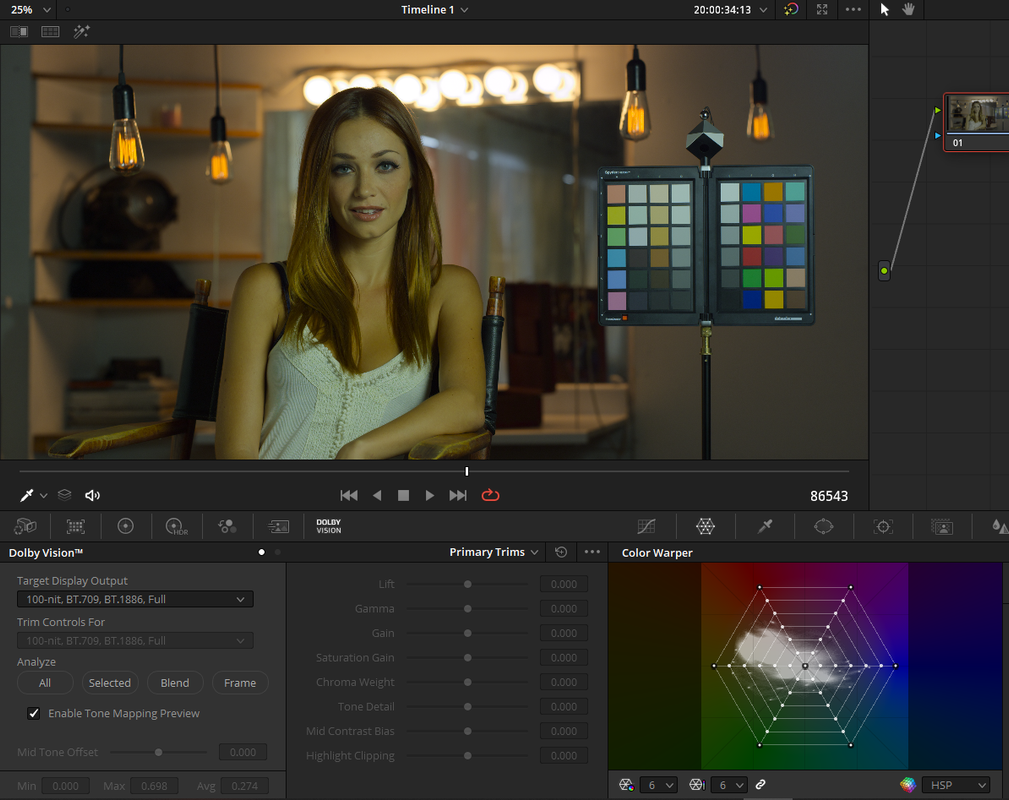Toggle bypass color grades and effects
The height and width of the screenshot is (800, 1009).
pos(791,9)
